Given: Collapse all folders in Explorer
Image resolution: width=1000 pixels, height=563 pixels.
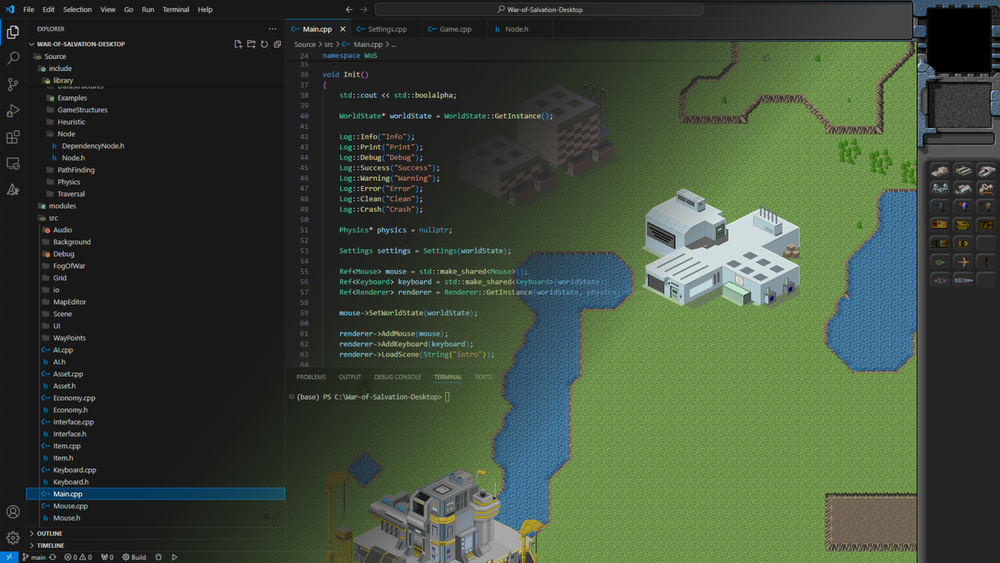Looking at the screenshot, I should [277, 44].
